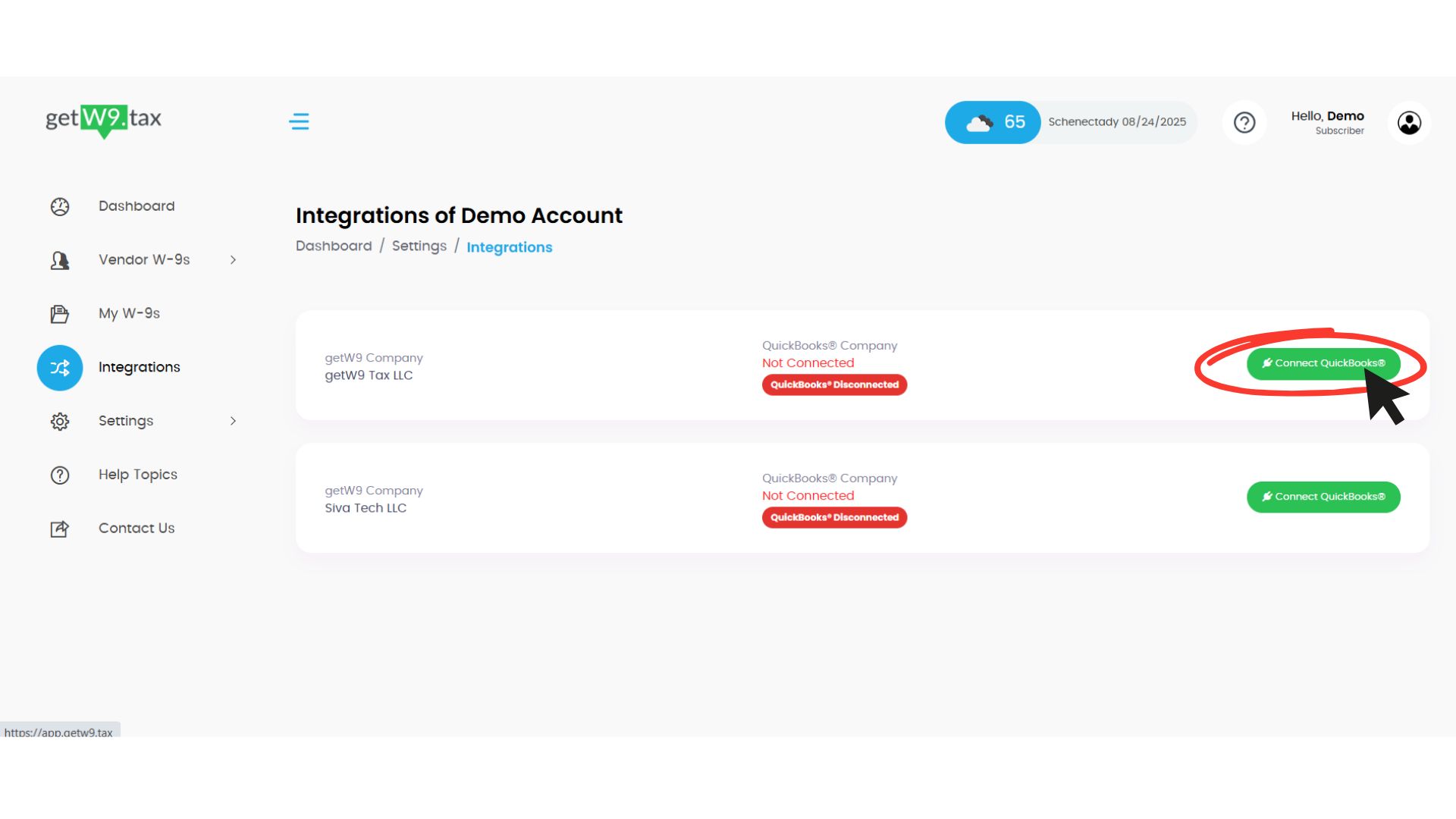Click the Subscriber role label
The image size is (1456, 819).
(1339, 131)
